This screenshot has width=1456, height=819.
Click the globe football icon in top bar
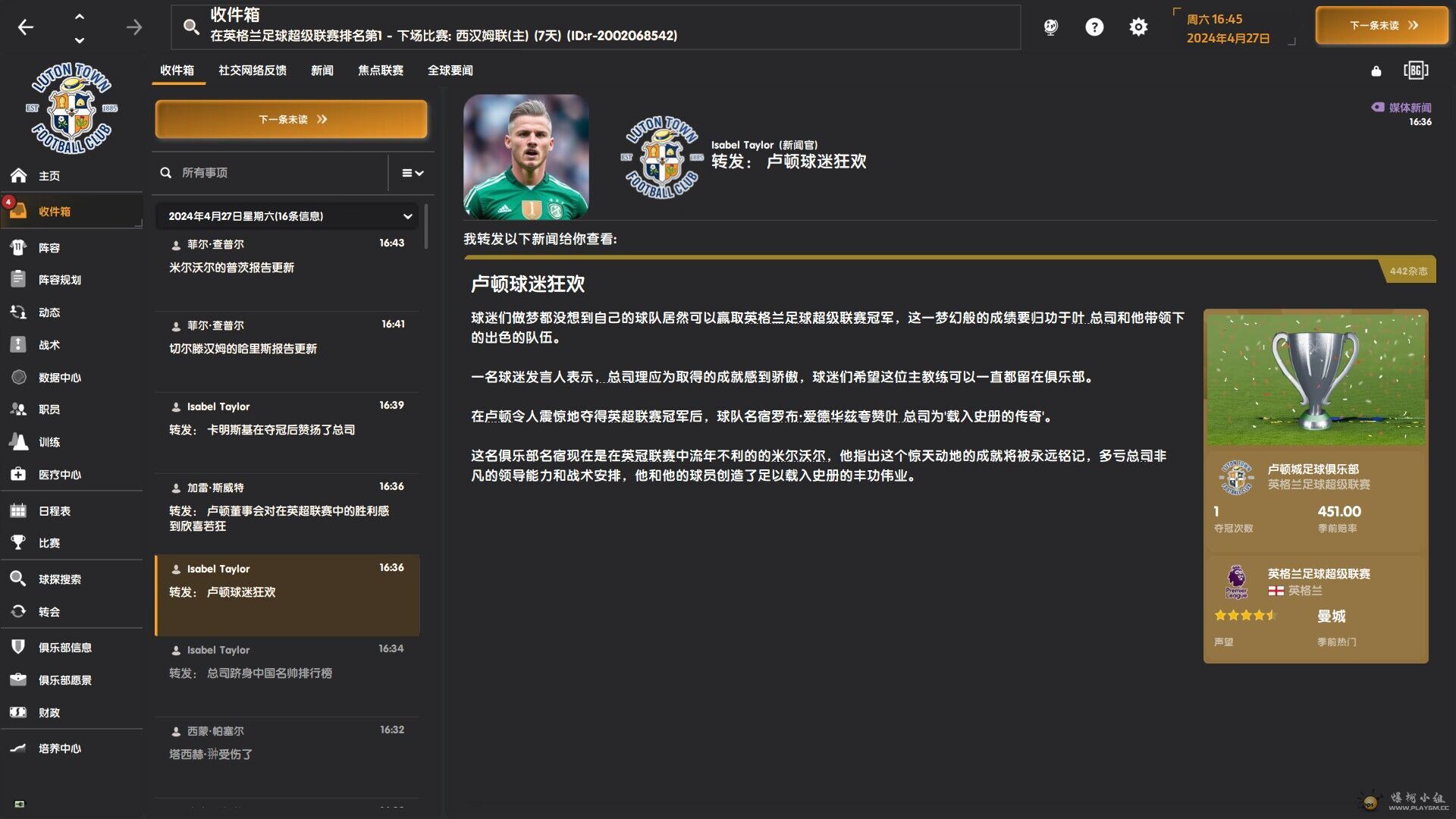(x=1050, y=27)
